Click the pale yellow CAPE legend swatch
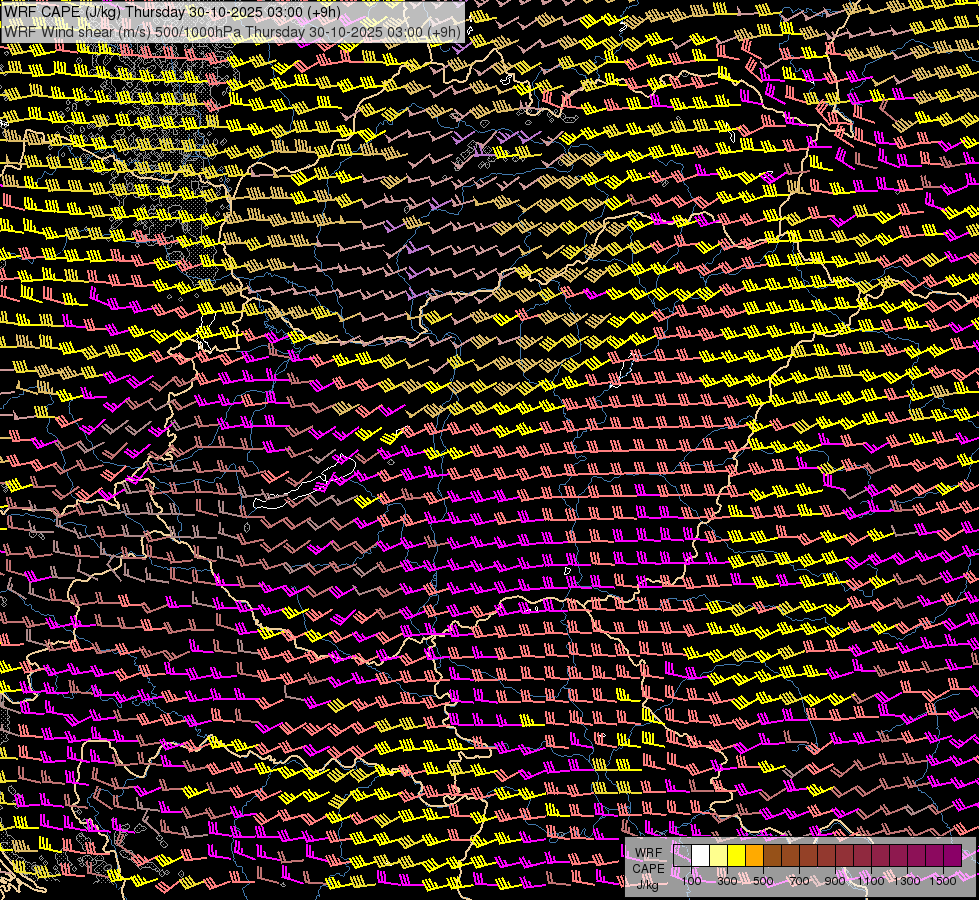Image resolution: width=979 pixels, height=900 pixels. [719, 855]
